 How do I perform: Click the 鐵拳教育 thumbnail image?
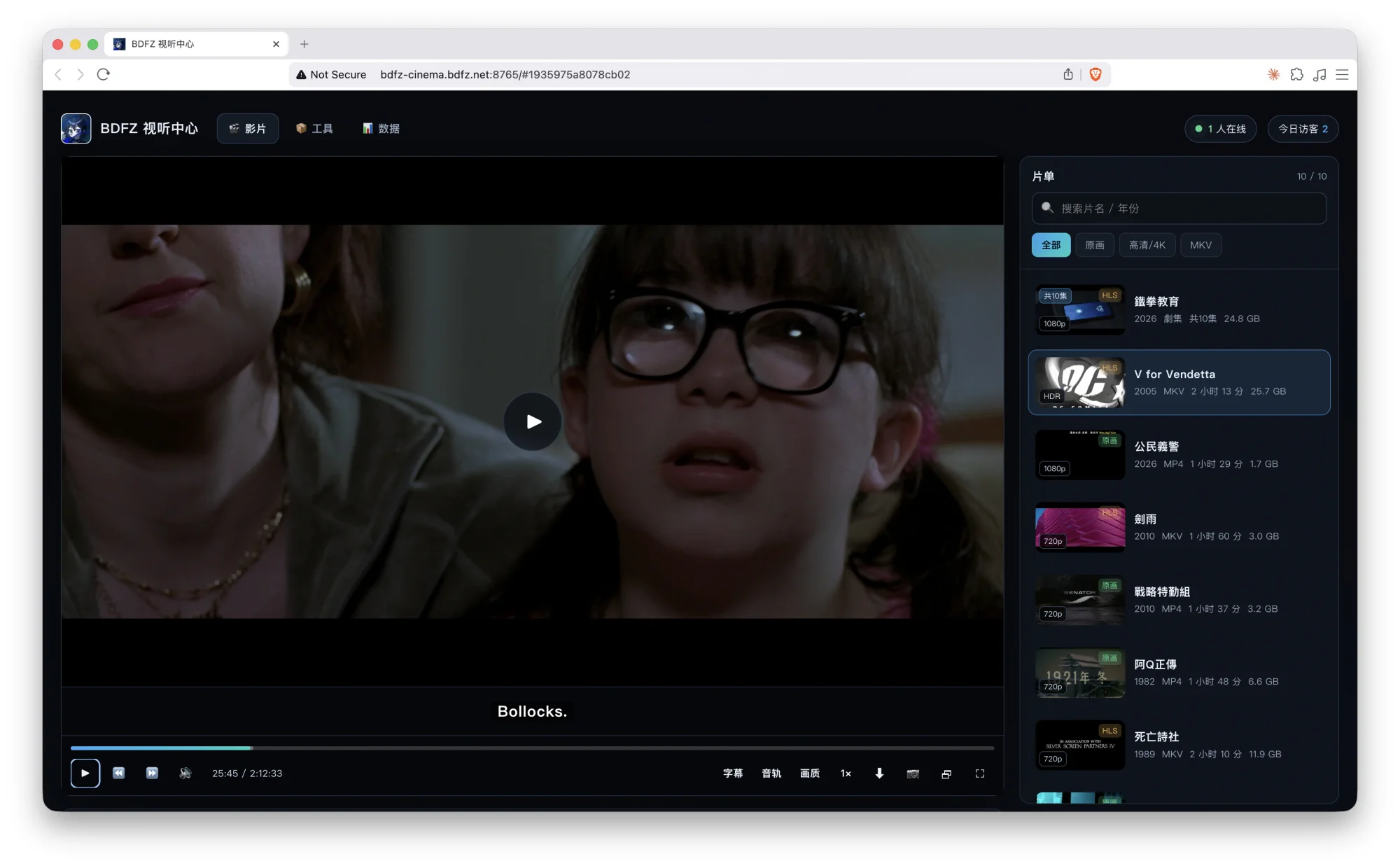(x=1080, y=309)
